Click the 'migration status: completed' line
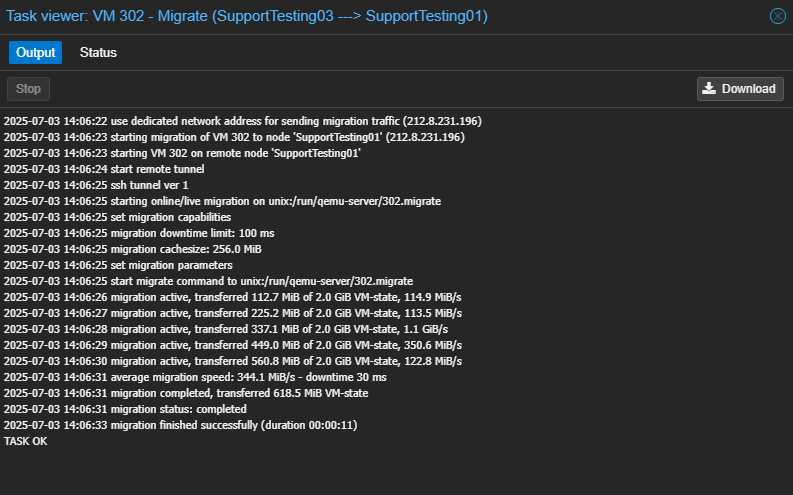 (x=125, y=409)
